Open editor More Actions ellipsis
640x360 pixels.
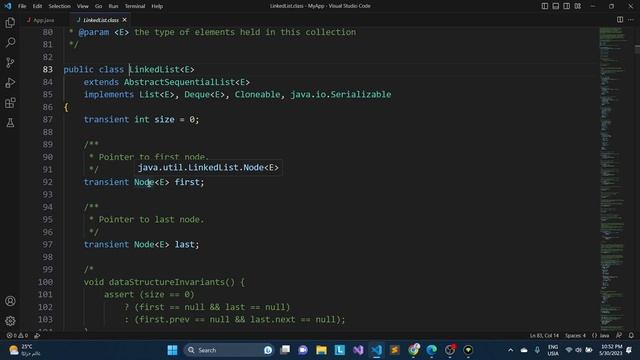click(x=631, y=20)
